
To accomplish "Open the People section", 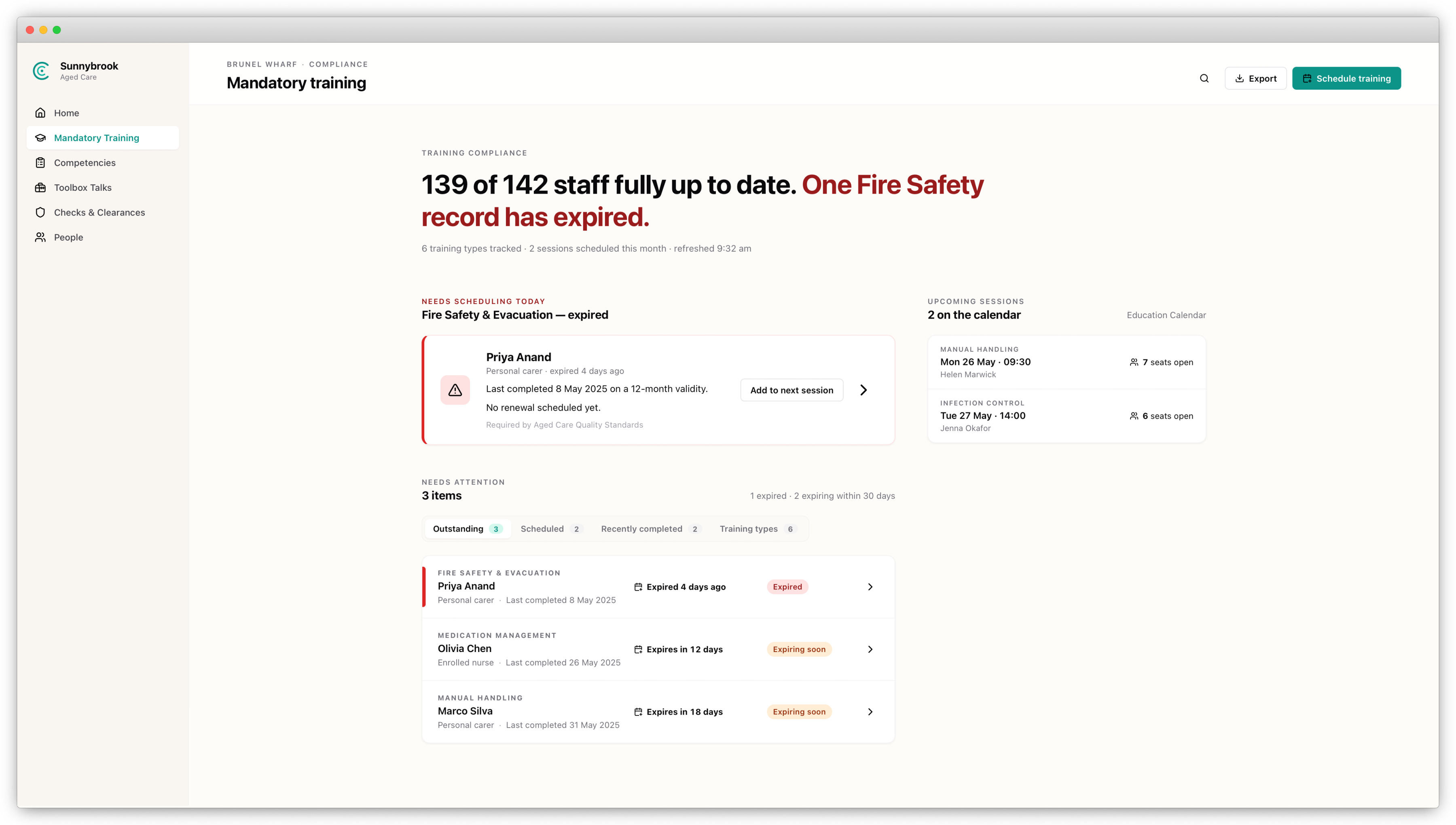I will (103, 237).
